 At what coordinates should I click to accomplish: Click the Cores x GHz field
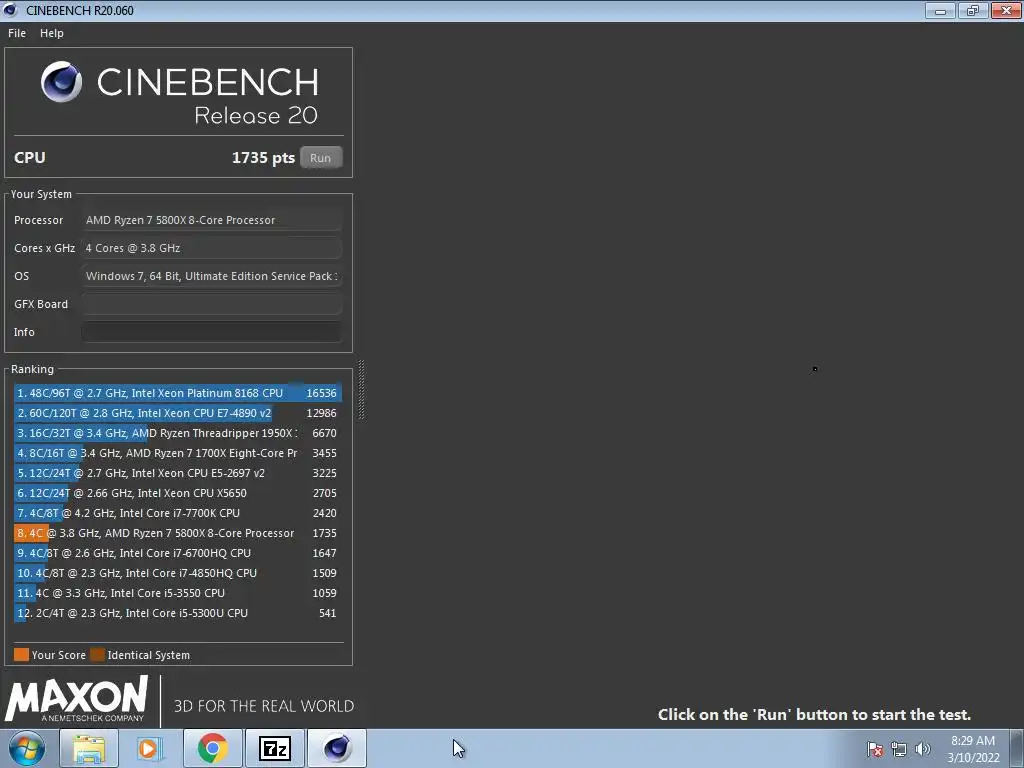click(212, 248)
